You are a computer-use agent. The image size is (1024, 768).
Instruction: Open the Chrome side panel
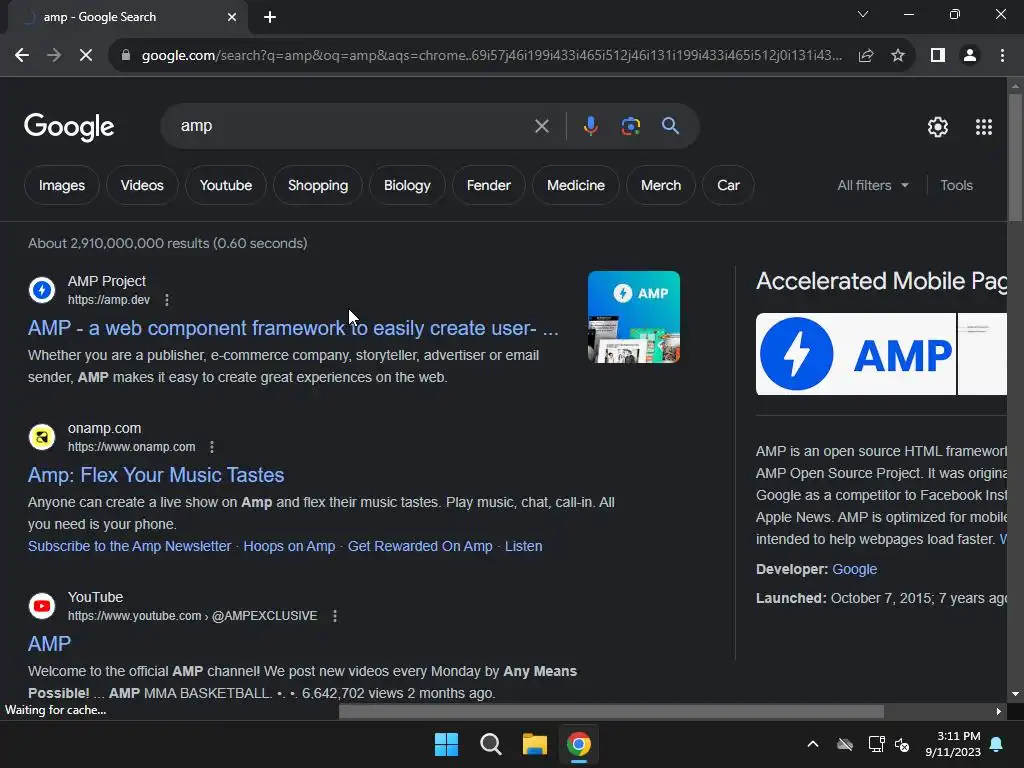click(x=938, y=56)
